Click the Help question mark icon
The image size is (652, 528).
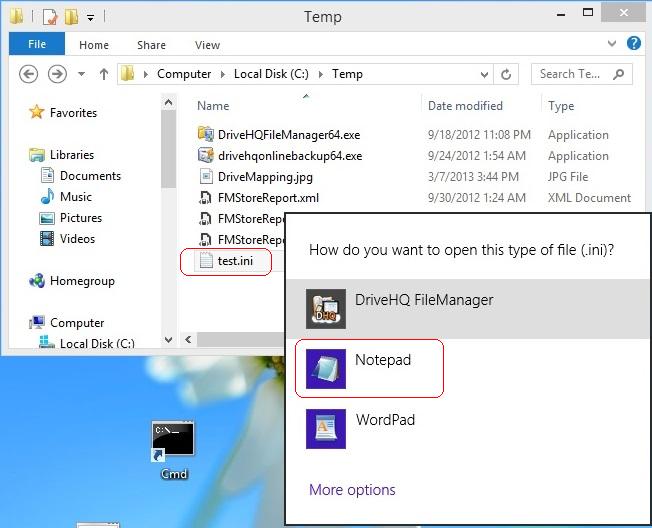pos(633,44)
